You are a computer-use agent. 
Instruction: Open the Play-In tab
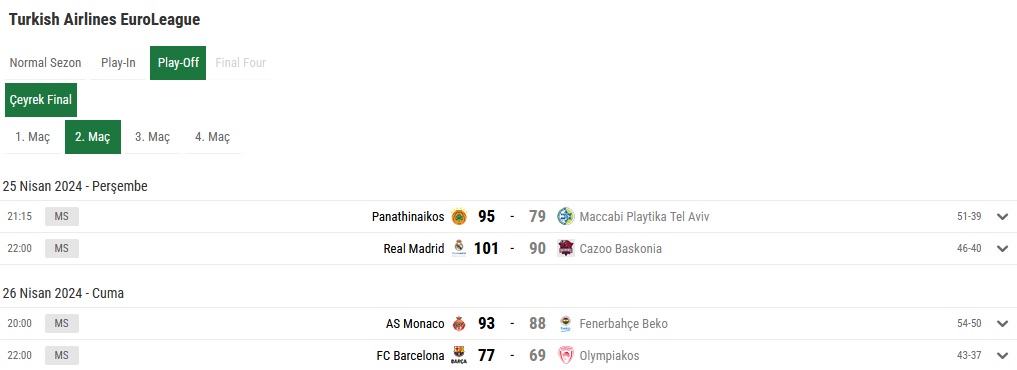point(118,63)
